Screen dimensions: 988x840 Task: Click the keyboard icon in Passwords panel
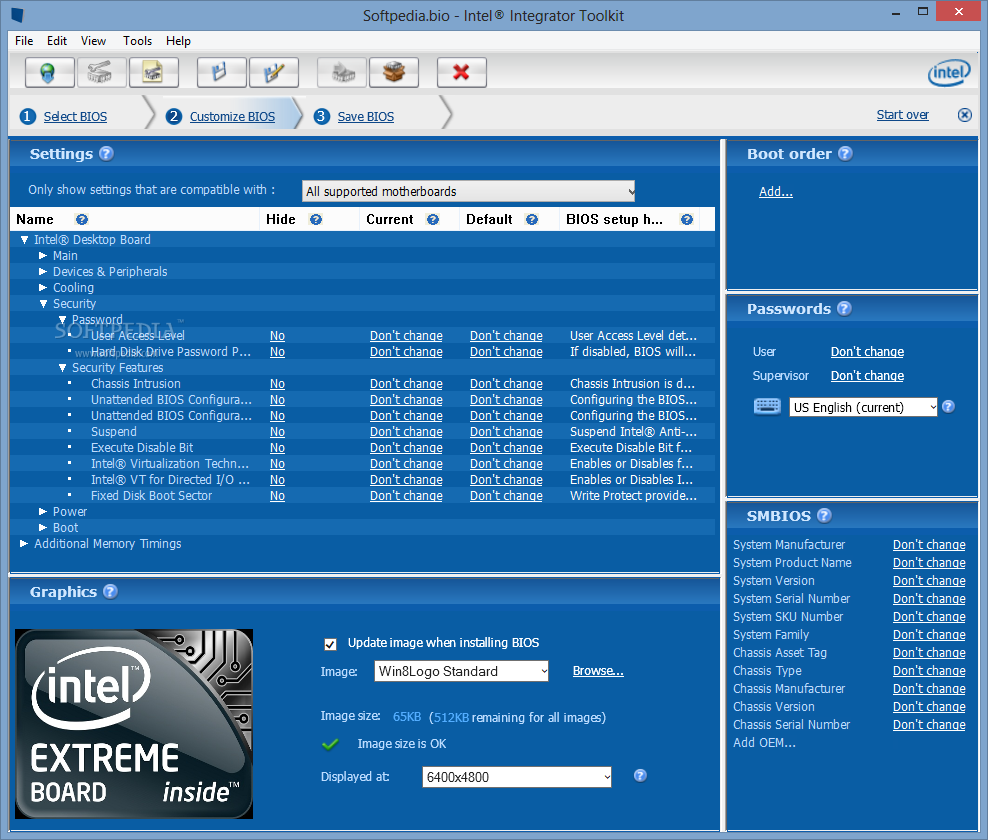click(767, 406)
